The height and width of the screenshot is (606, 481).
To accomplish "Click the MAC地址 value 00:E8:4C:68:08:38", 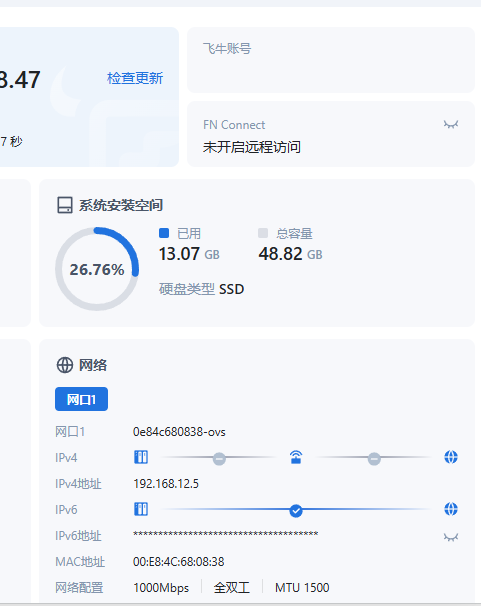I will tap(178, 562).
